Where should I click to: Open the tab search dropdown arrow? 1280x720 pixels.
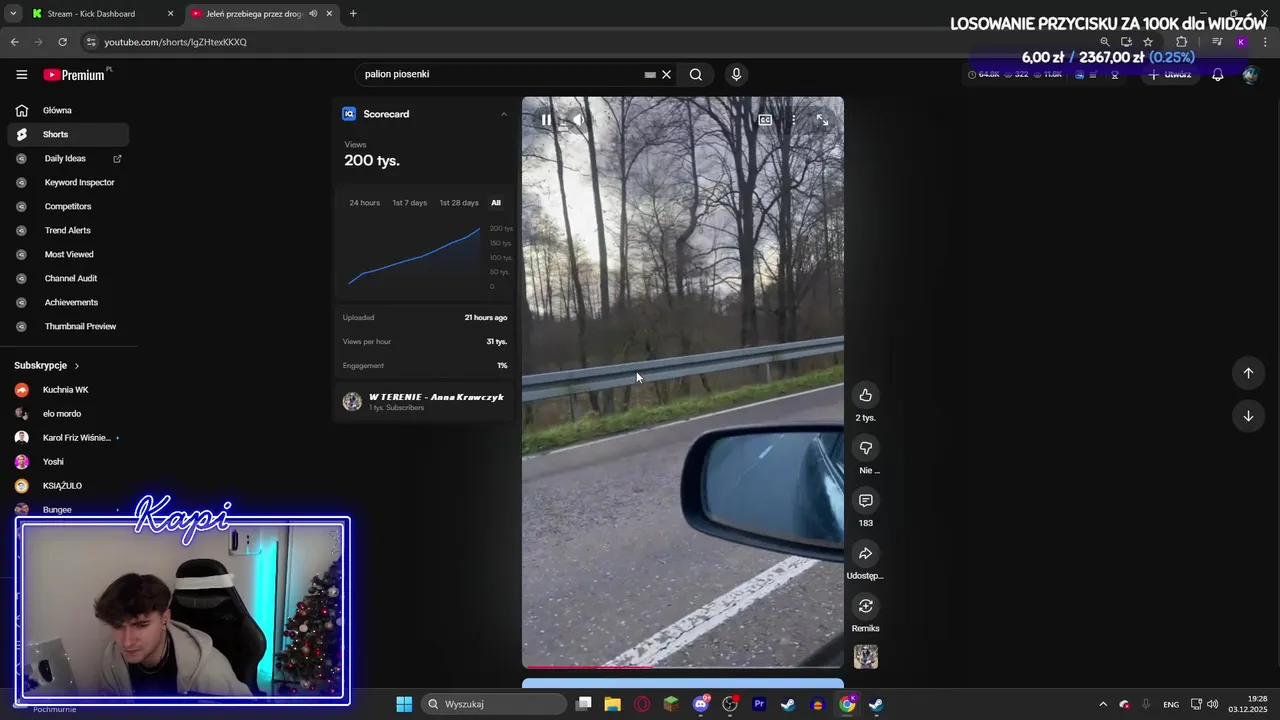[x=12, y=14]
